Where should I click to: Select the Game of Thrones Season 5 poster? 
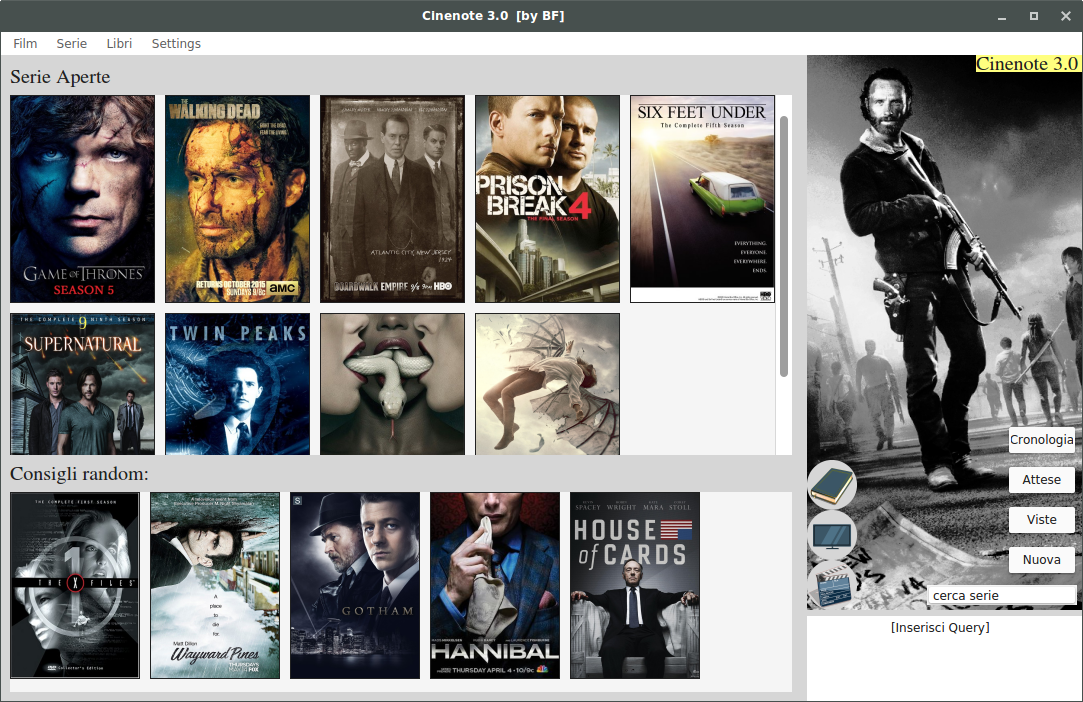(82, 199)
